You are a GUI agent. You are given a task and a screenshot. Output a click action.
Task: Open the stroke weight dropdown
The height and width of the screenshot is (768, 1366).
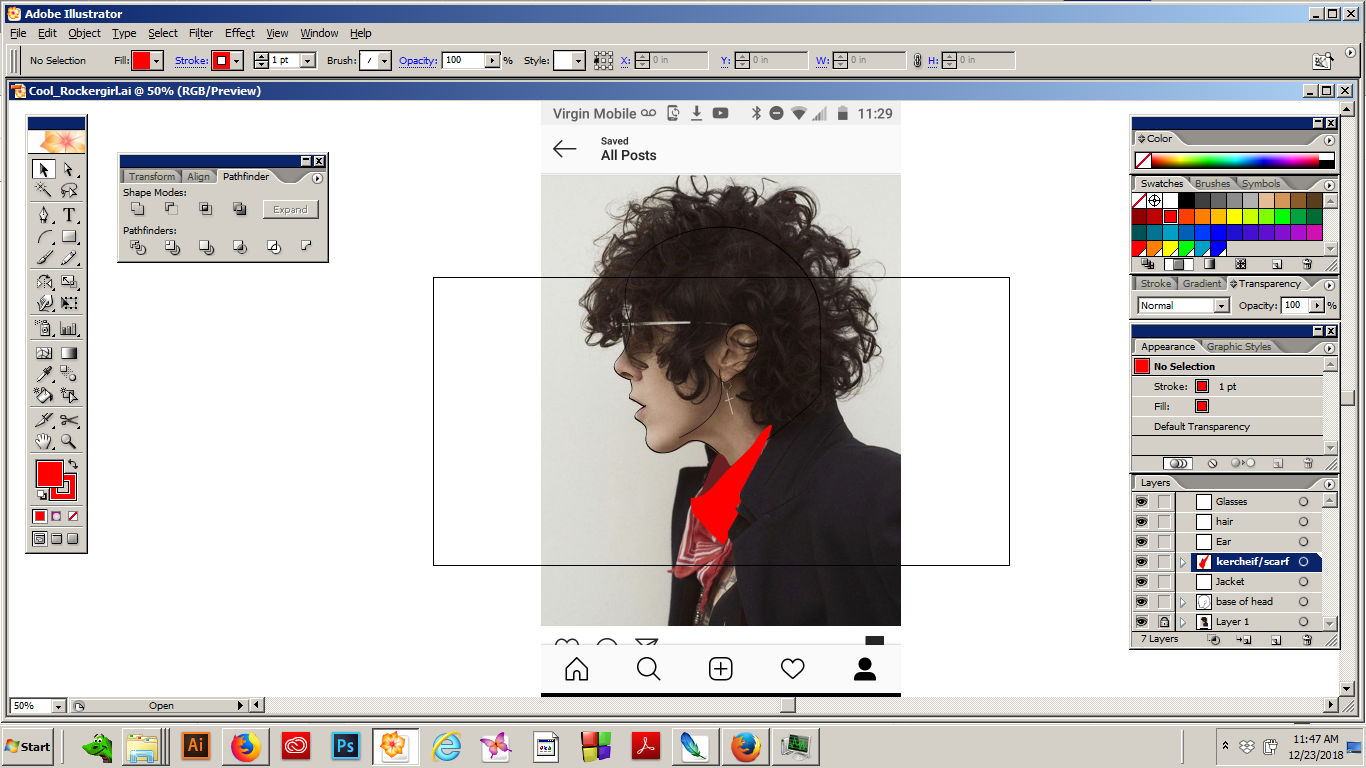[x=308, y=61]
